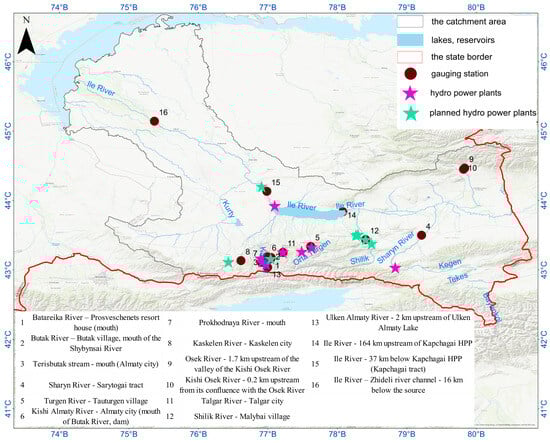Click the '80°B' longitude label on bottom axis

pyautogui.click(x=476, y=434)
